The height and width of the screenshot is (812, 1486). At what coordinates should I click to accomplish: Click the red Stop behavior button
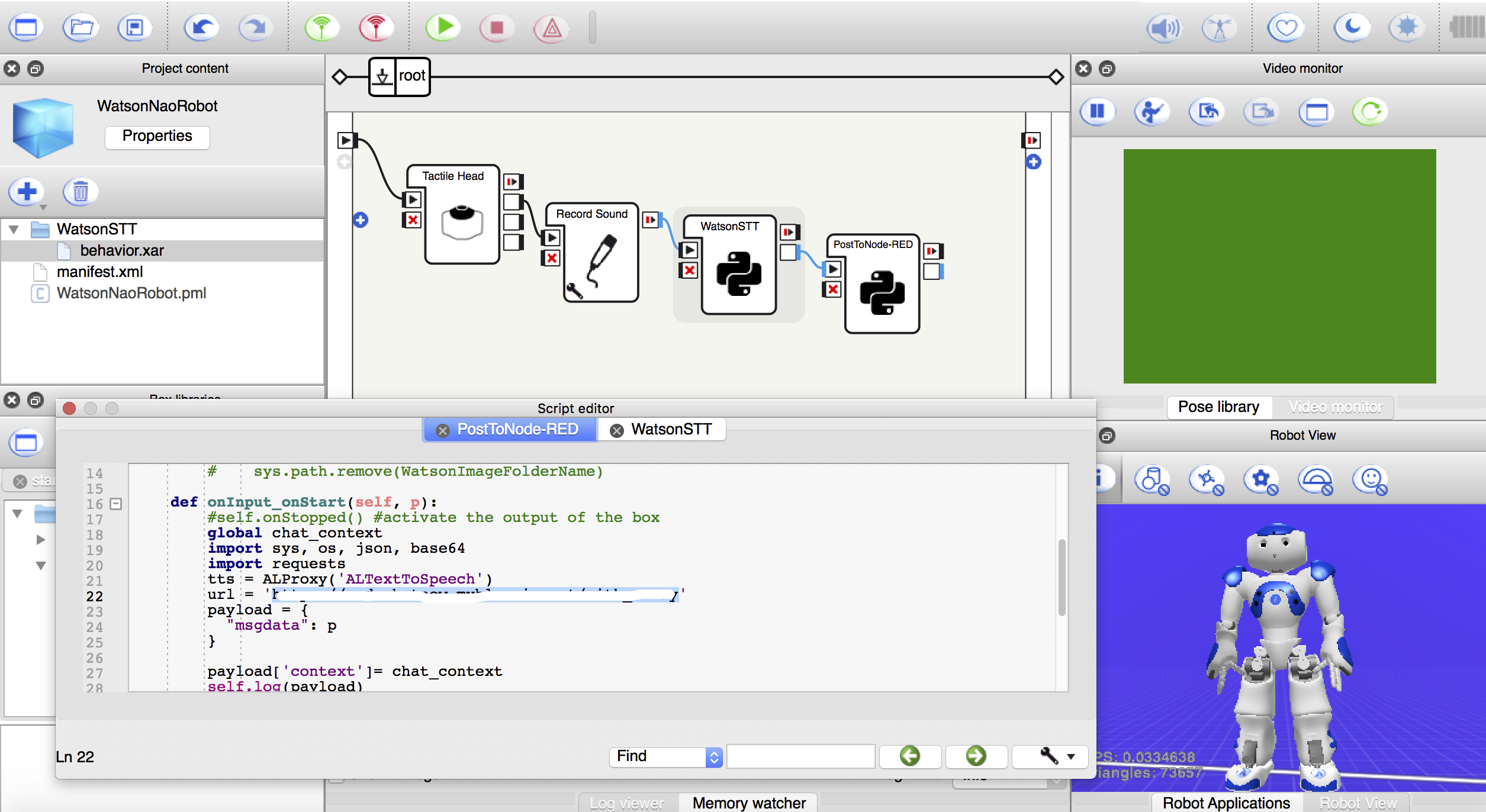pos(496,27)
